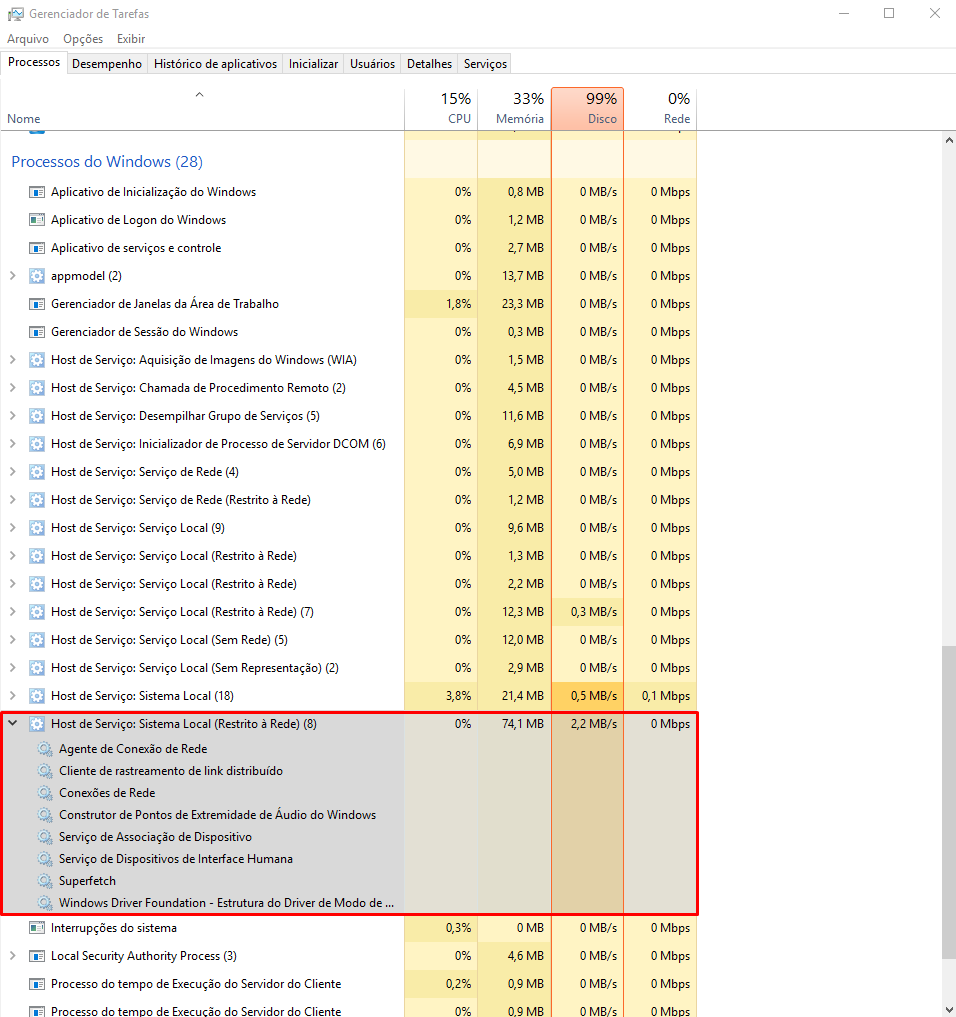Click gear icon for Serviço Local (Sem Rede) (5)
The image size is (956, 1017).
(x=37, y=640)
